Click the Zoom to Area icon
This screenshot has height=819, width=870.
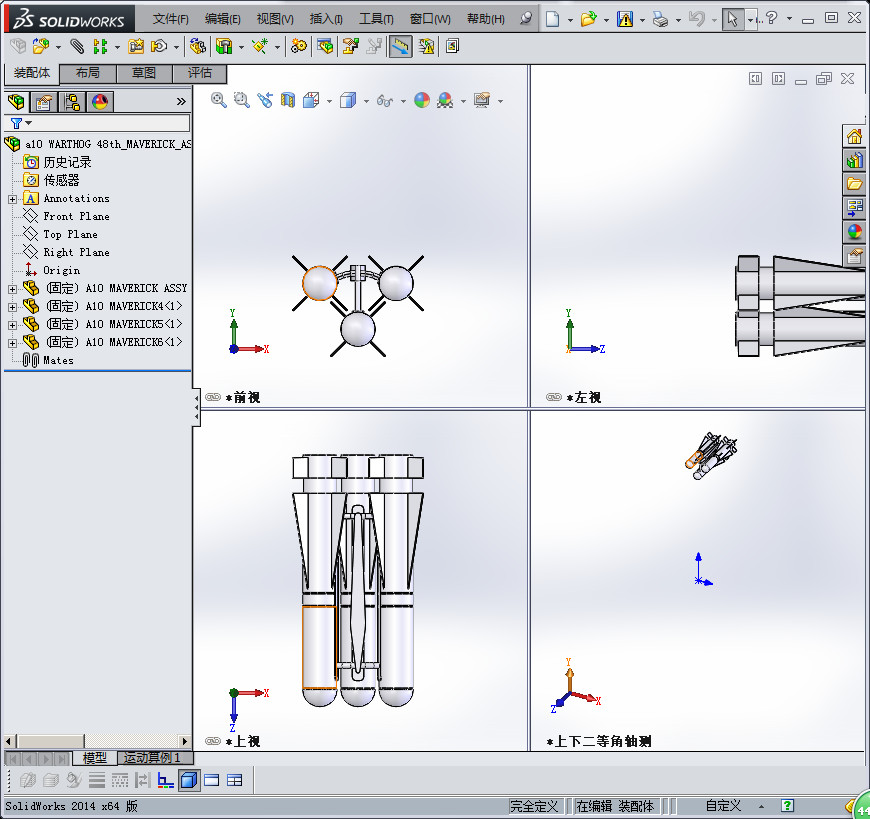point(241,100)
